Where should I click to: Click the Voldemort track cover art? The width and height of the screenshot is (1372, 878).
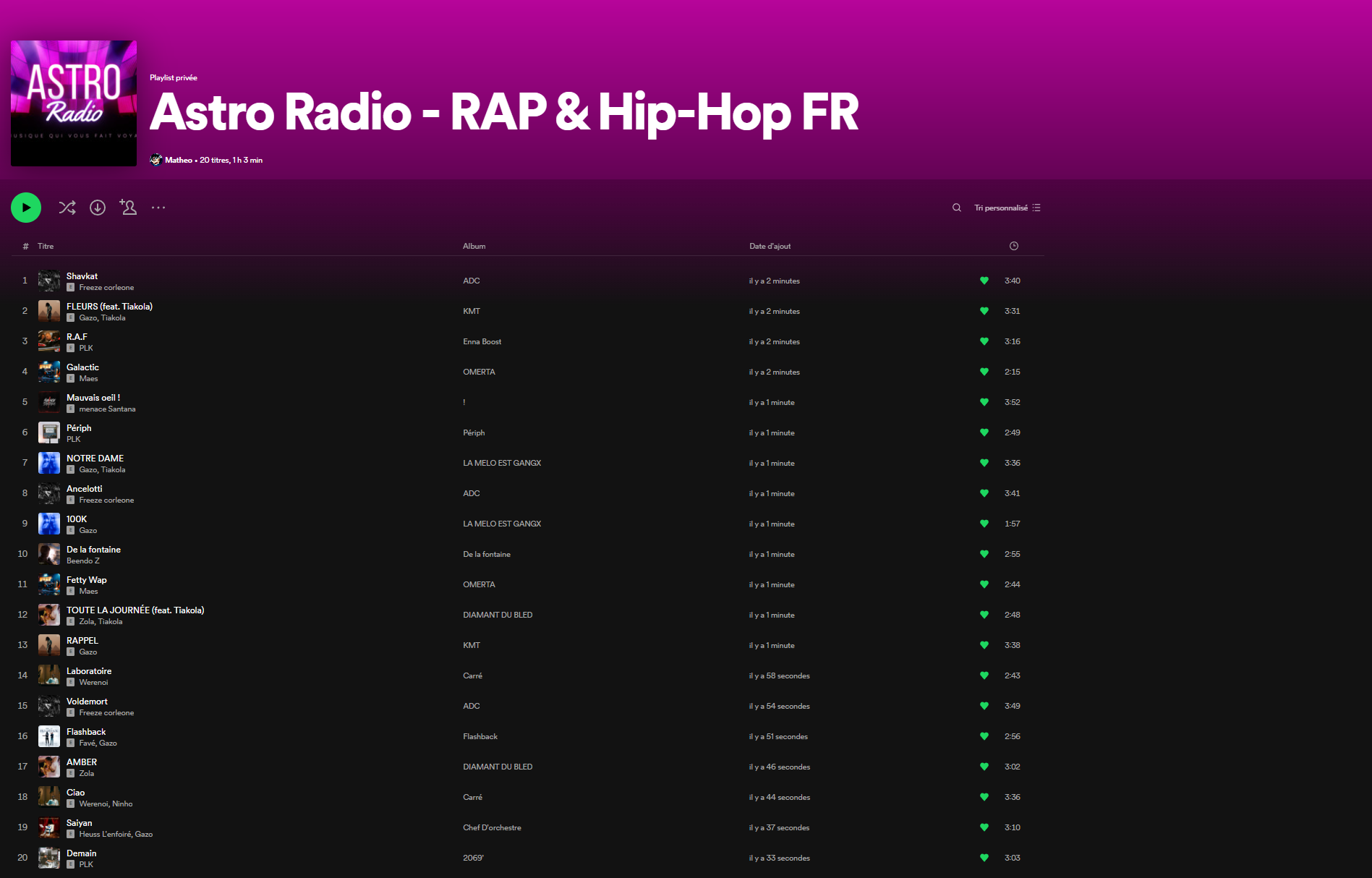pos(49,706)
